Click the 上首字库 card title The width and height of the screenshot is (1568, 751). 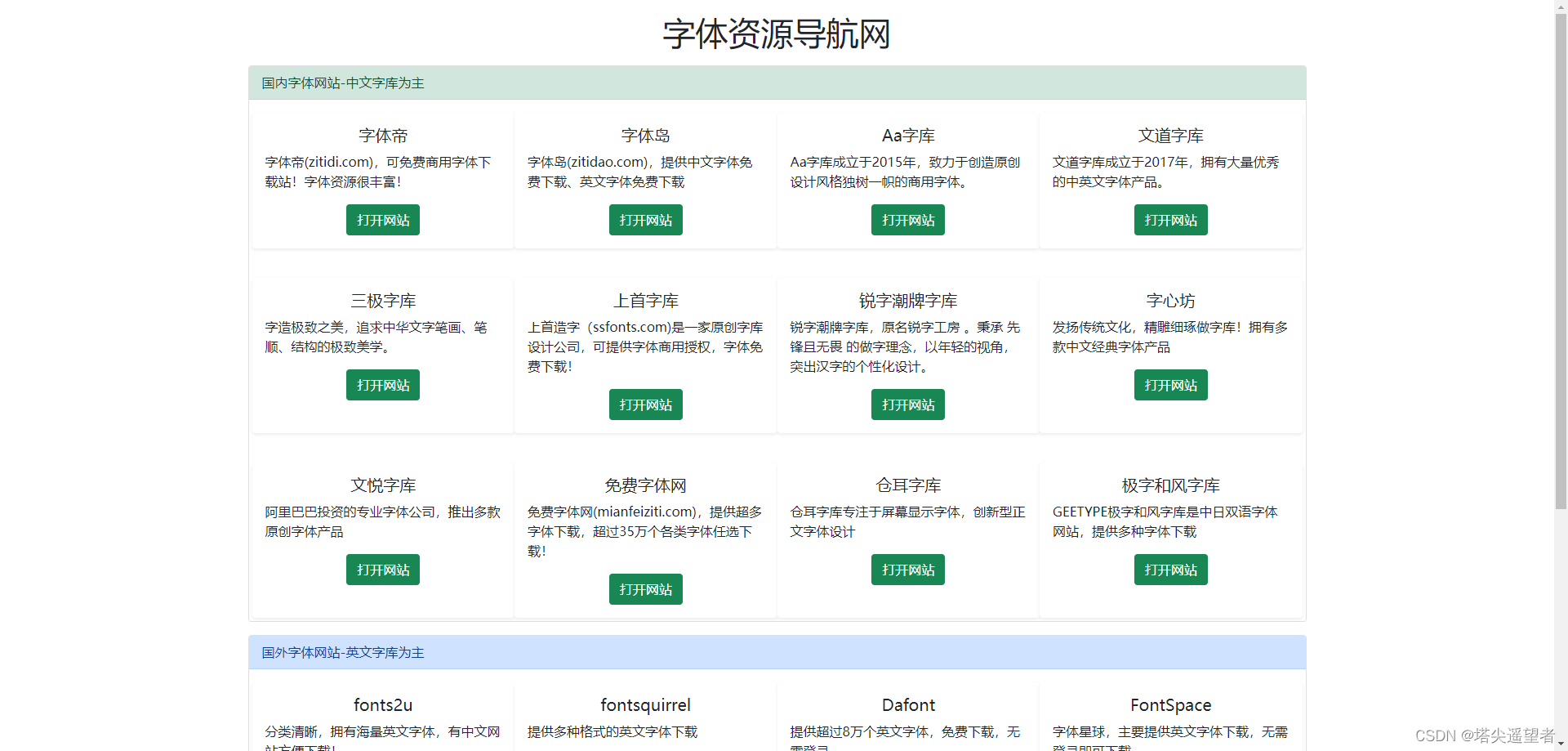tap(646, 301)
